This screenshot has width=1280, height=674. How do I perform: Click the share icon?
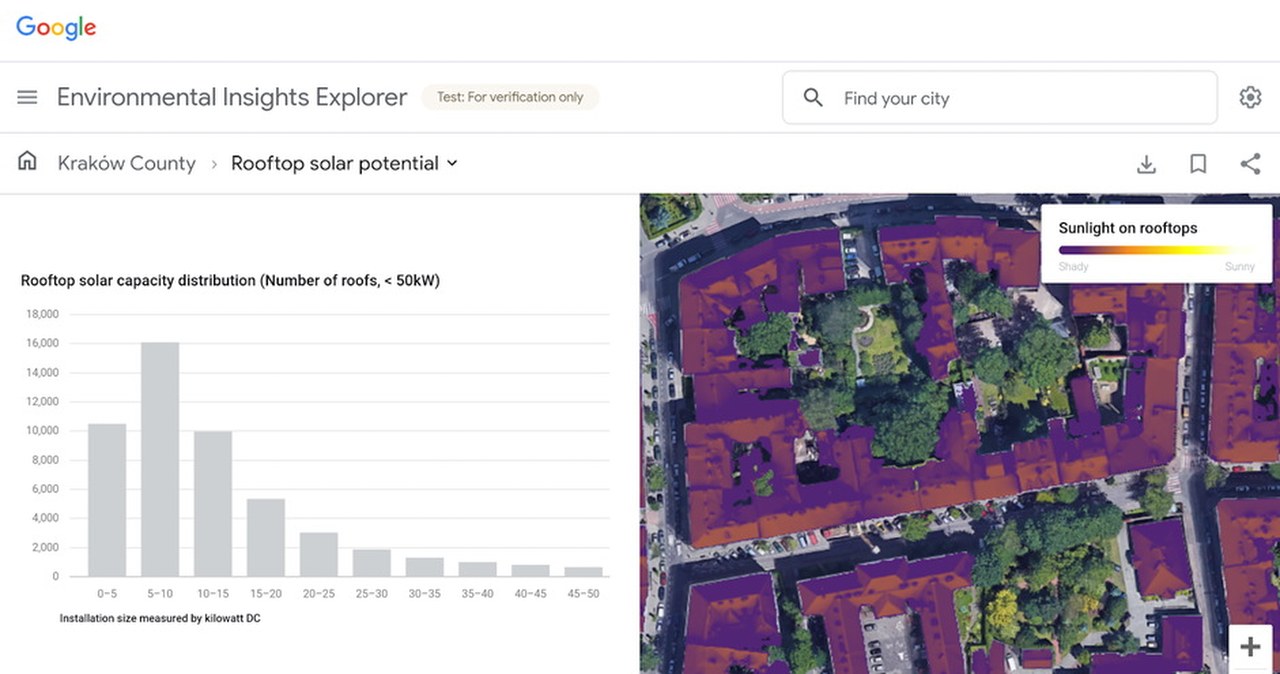(1250, 163)
